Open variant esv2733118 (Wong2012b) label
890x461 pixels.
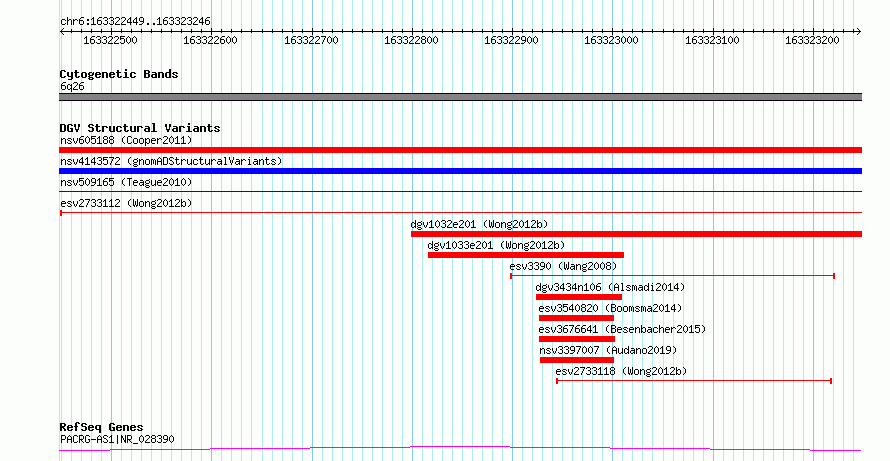(x=621, y=371)
